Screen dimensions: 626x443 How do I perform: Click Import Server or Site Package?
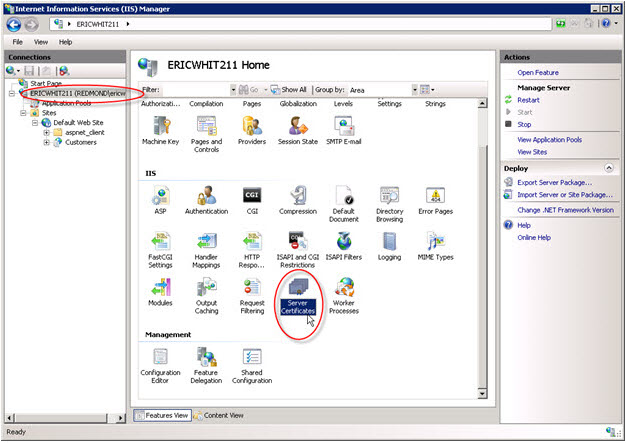565,195
